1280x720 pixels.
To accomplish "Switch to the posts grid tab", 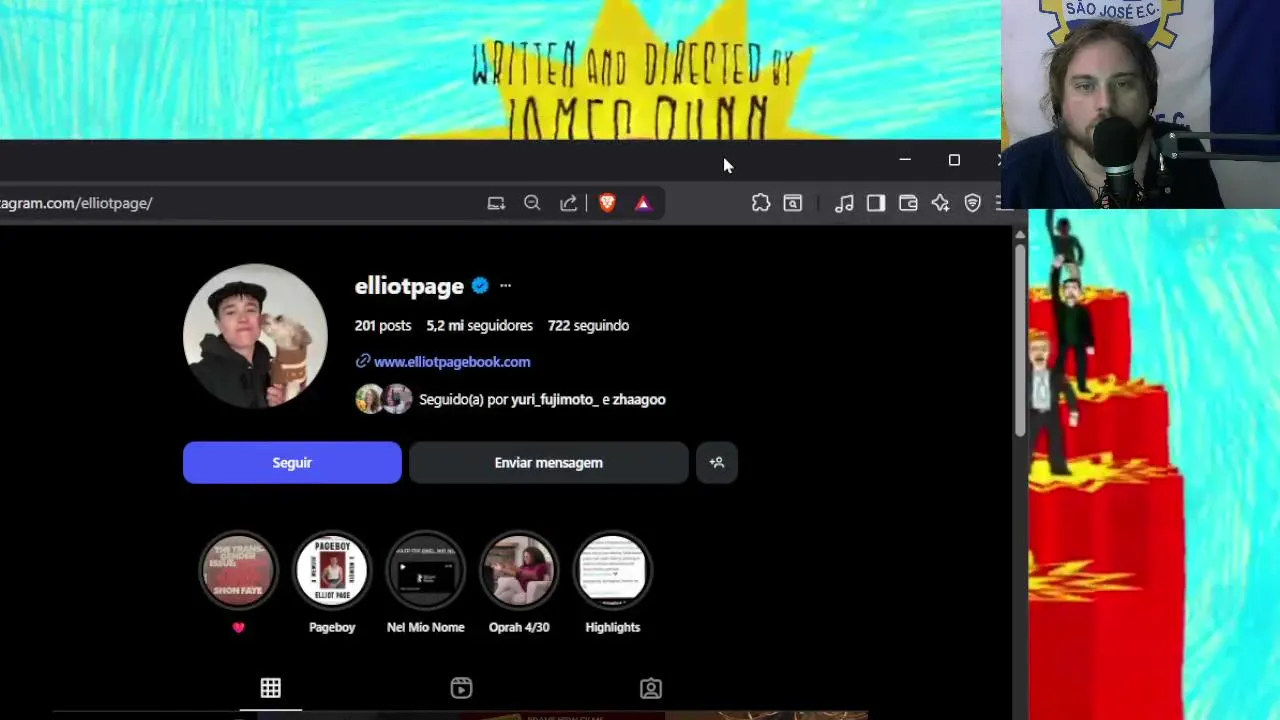I will [x=271, y=688].
